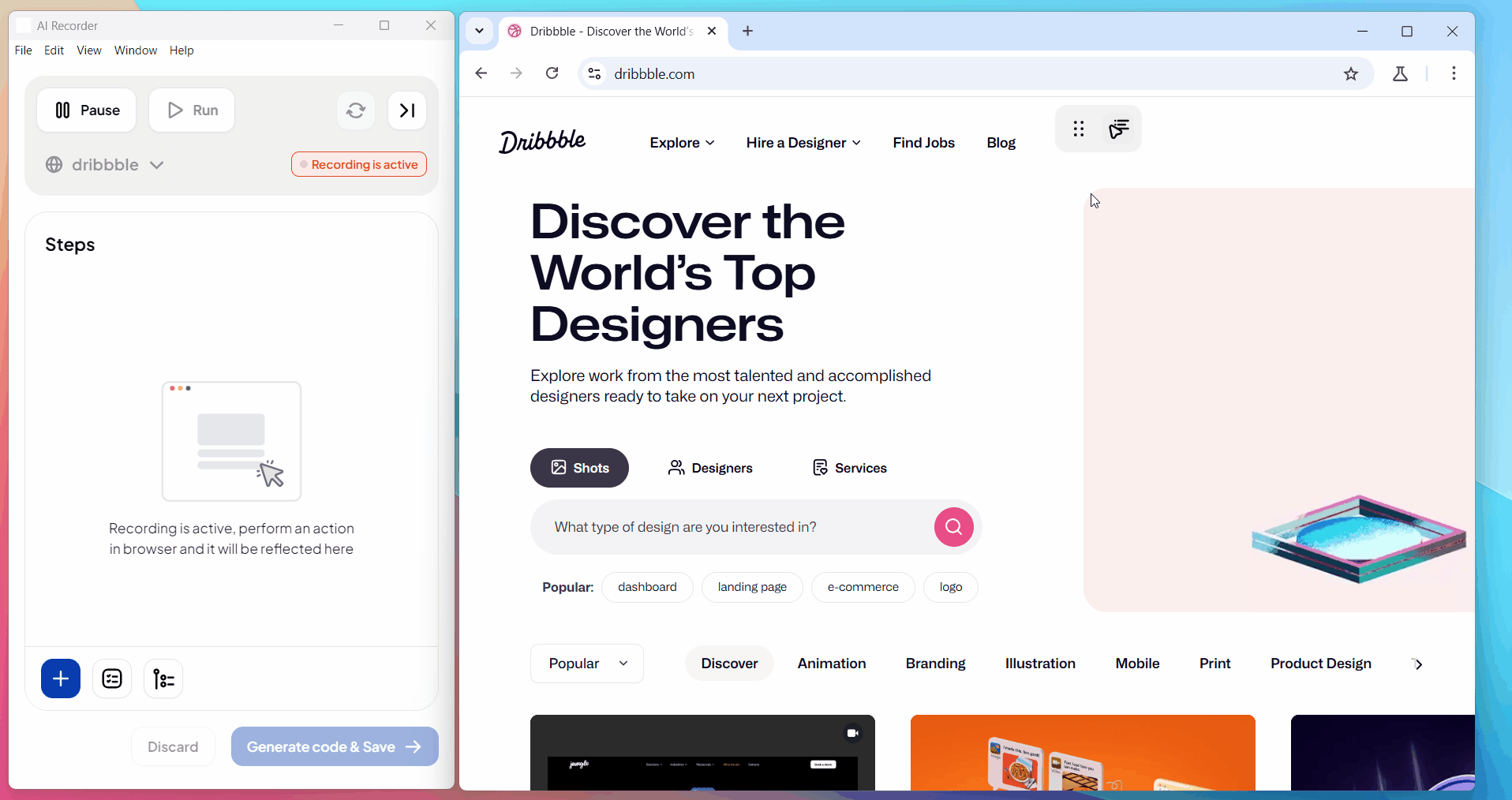Click the refresh sync icon in recorder
1512x800 pixels.
coord(356,110)
